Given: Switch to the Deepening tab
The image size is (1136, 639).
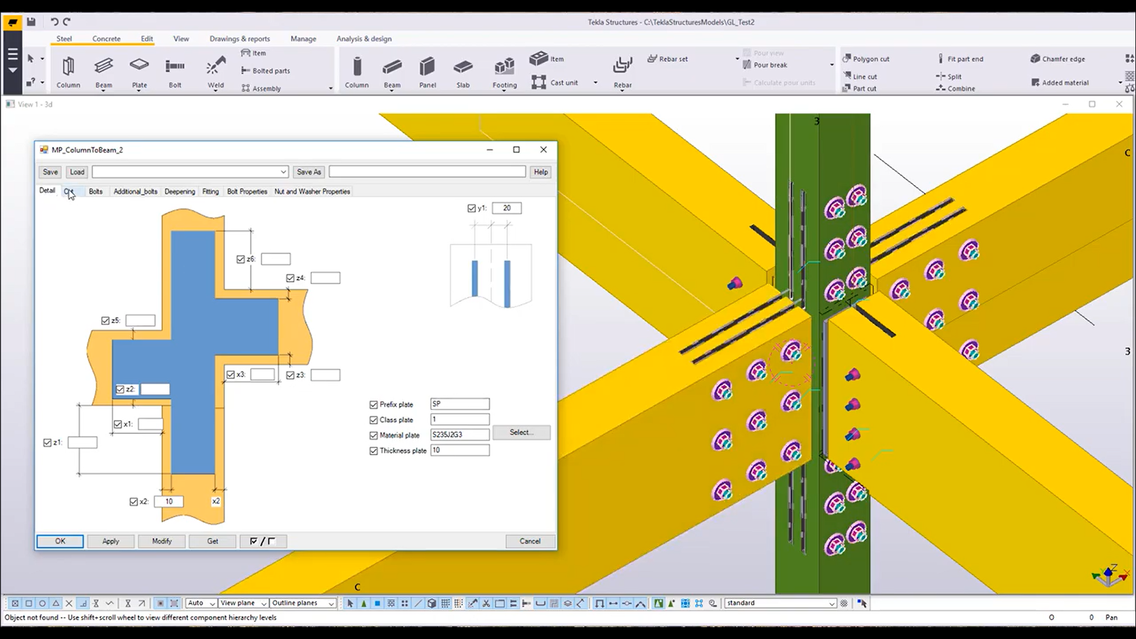Looking at the screenshot, I should pos(180,191).
